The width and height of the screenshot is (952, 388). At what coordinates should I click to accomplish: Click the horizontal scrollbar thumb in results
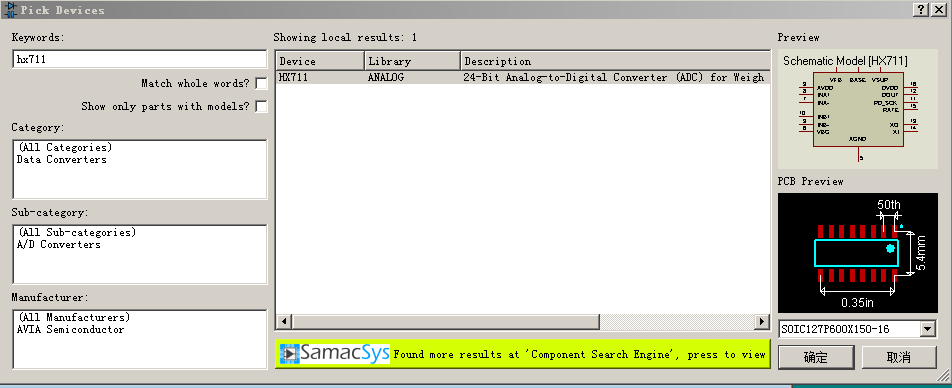point(446,321)
